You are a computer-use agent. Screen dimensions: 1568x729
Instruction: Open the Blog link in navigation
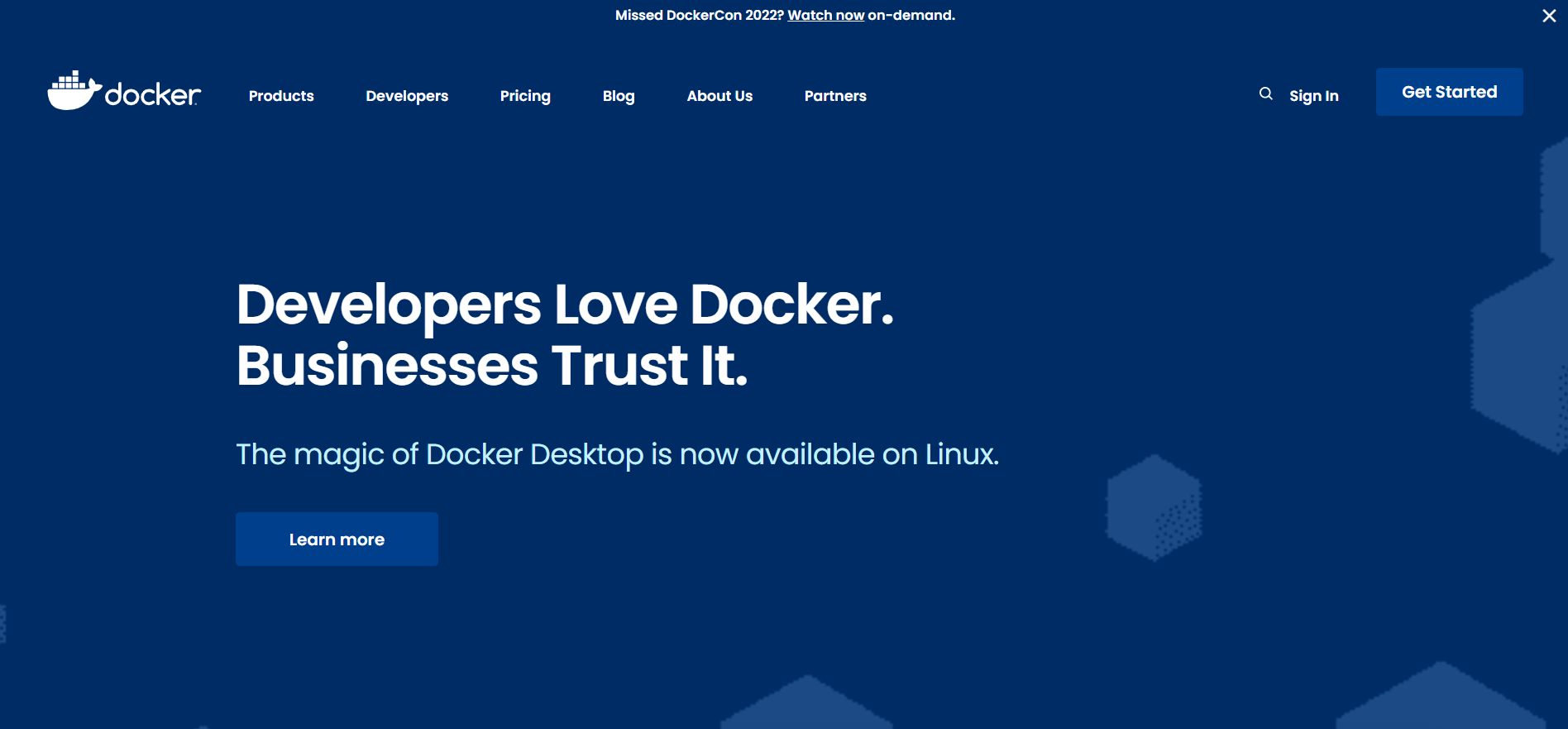pyautogui.click(x=619, y=96)
